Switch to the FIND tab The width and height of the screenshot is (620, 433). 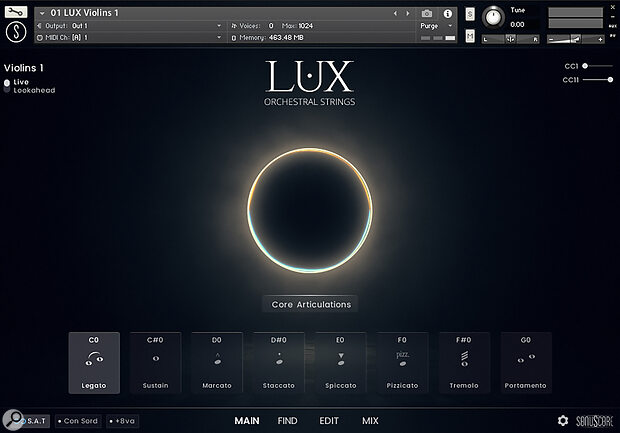pyautogui.click(x=287, y=421)
